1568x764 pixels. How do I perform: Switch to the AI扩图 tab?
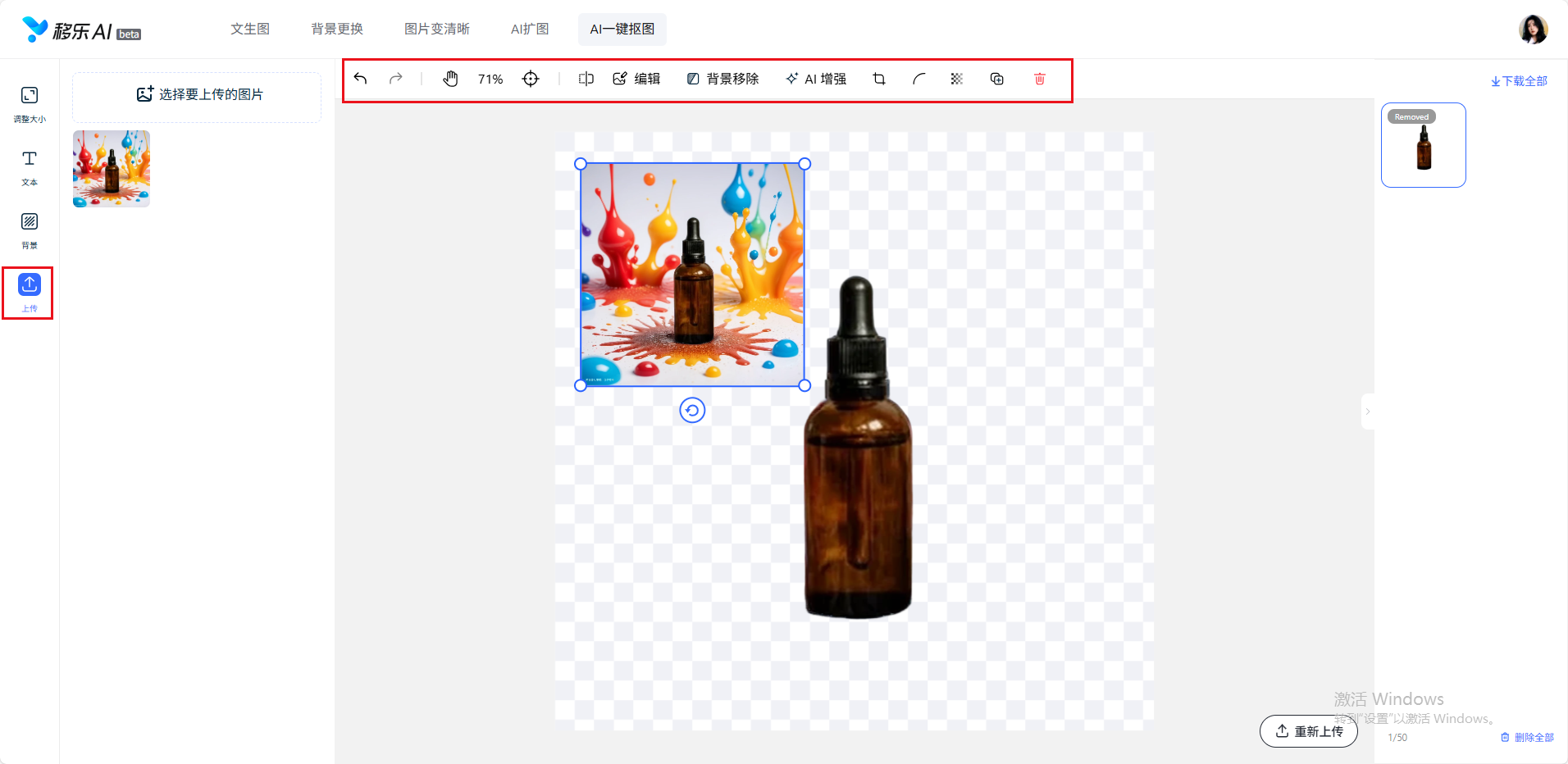[530, 29]
